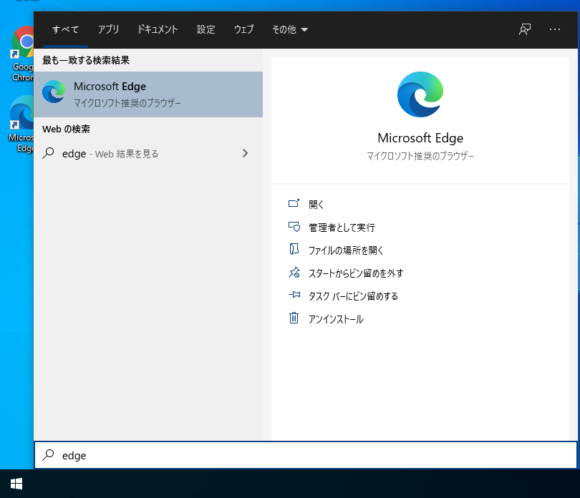Click the uninstall trash can icon
Screen dimensions: 580x498
pyautogui.click(x=294, y=318)
